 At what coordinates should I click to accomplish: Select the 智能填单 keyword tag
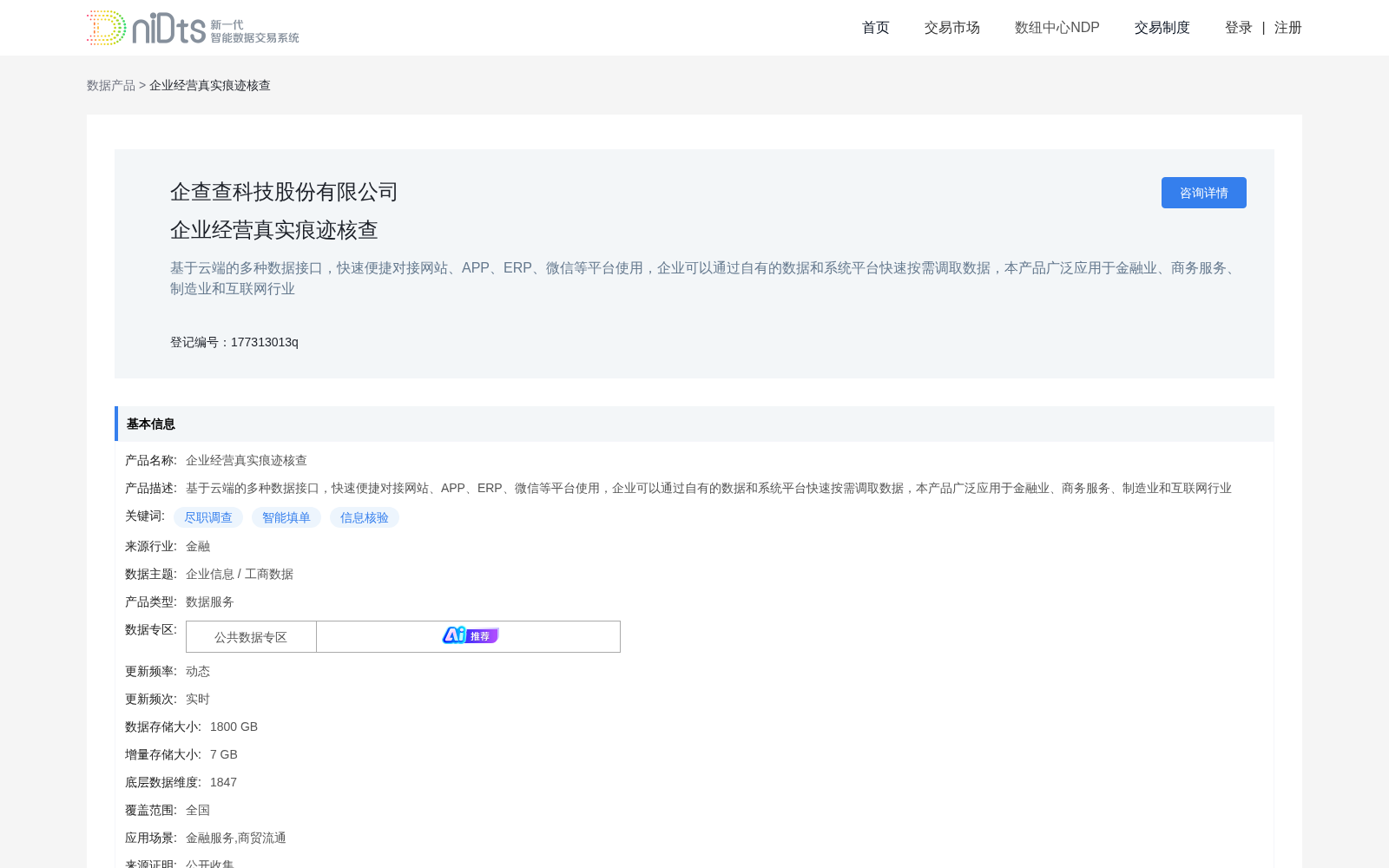tap(286, 517)
